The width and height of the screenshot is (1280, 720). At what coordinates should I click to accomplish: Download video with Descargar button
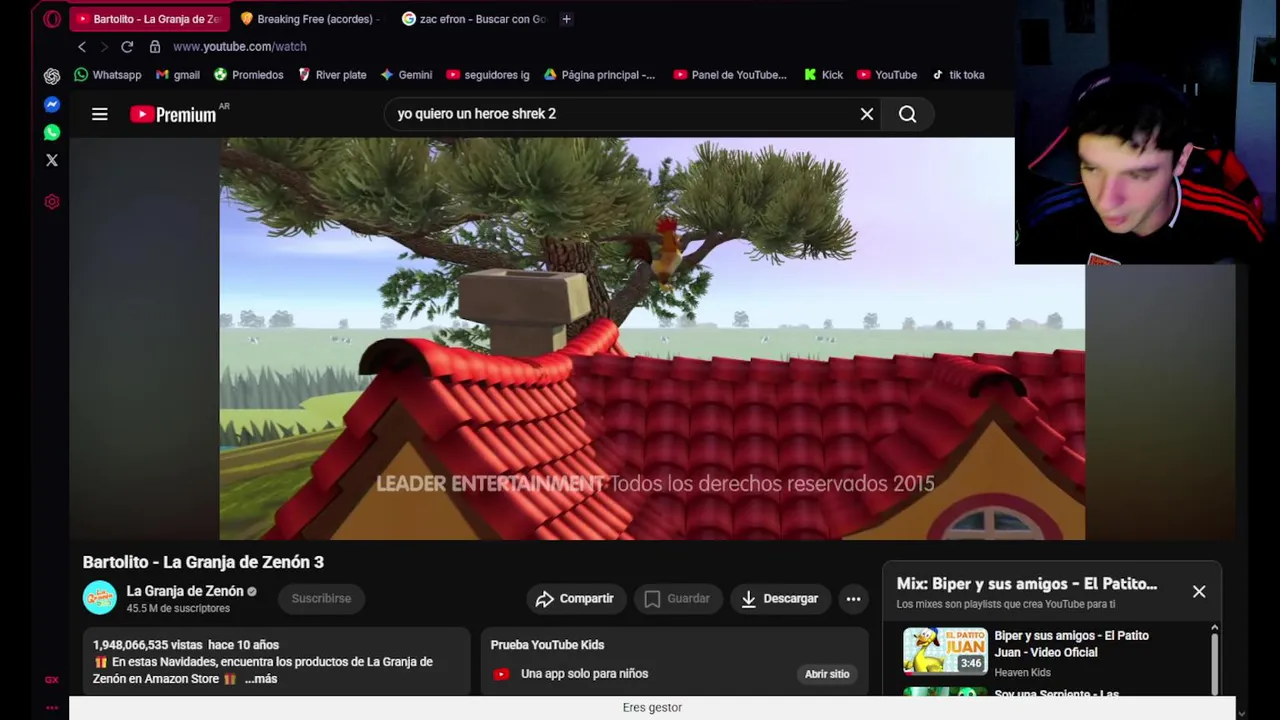(x=780, y=599)
